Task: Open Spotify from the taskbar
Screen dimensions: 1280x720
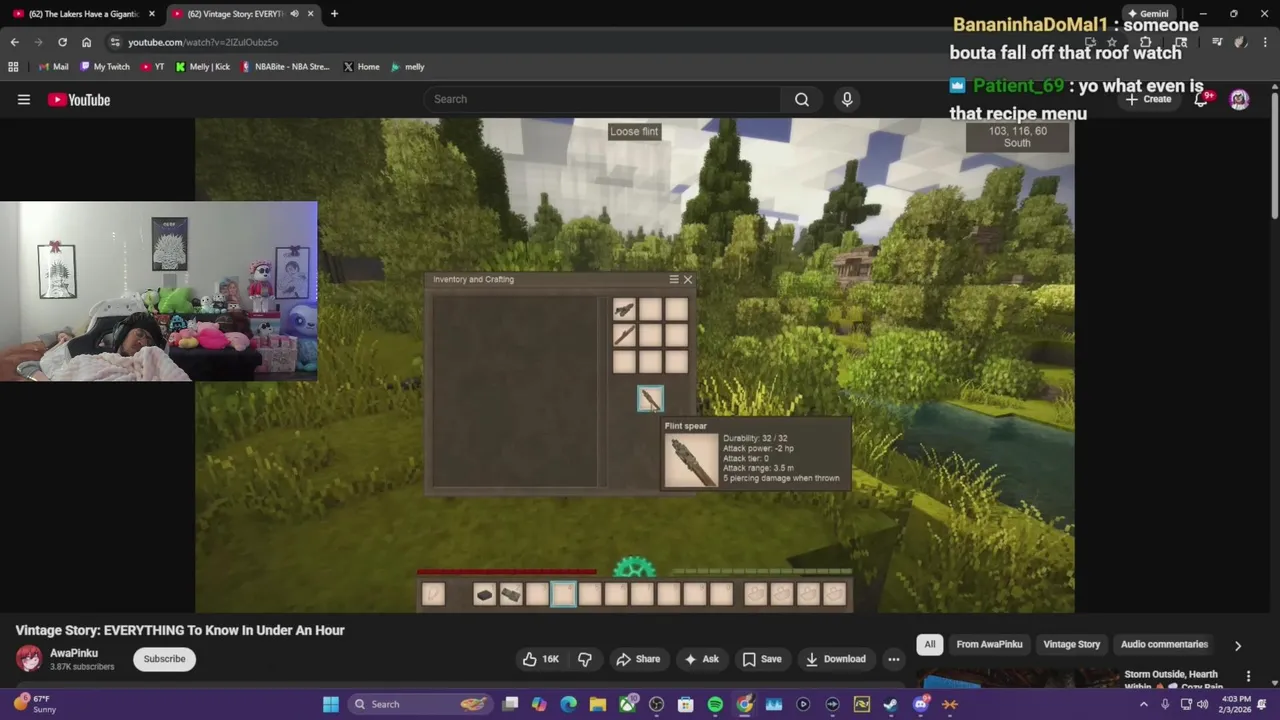Action: pyautogui.click(x=715, y=704)
